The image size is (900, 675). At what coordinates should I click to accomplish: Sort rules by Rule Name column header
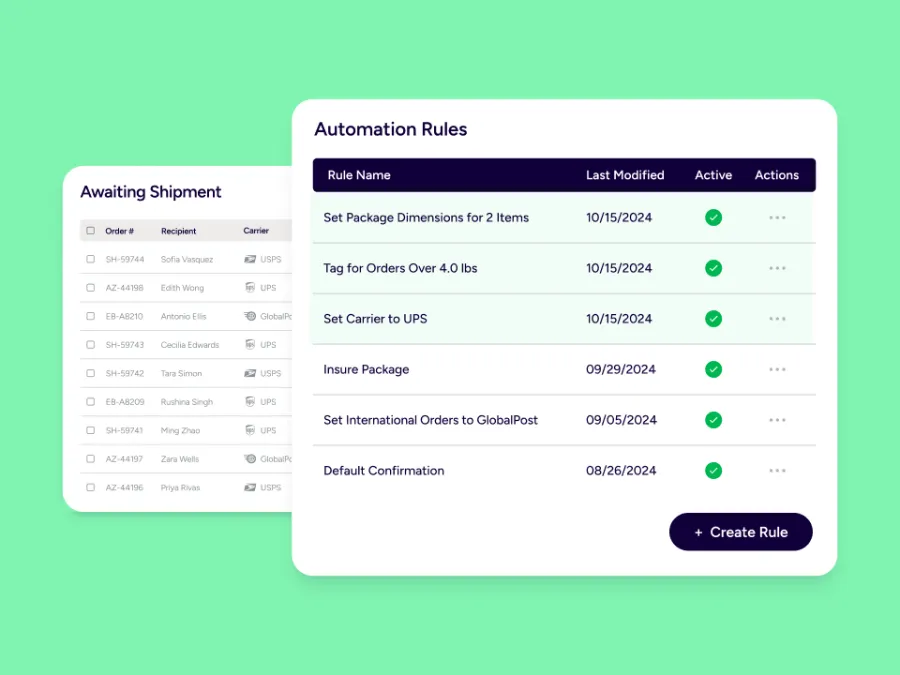(x=359, y=175)
